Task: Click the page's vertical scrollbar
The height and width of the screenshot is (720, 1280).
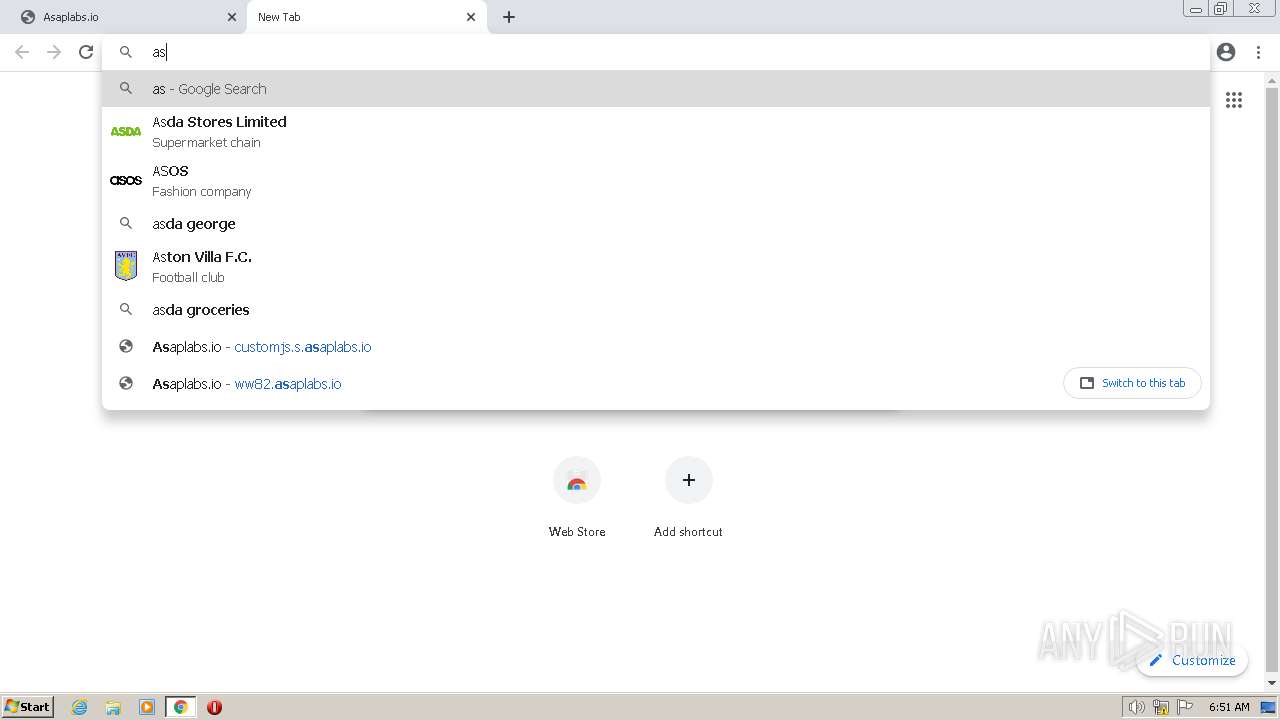Action: [x=1272, y=380]
